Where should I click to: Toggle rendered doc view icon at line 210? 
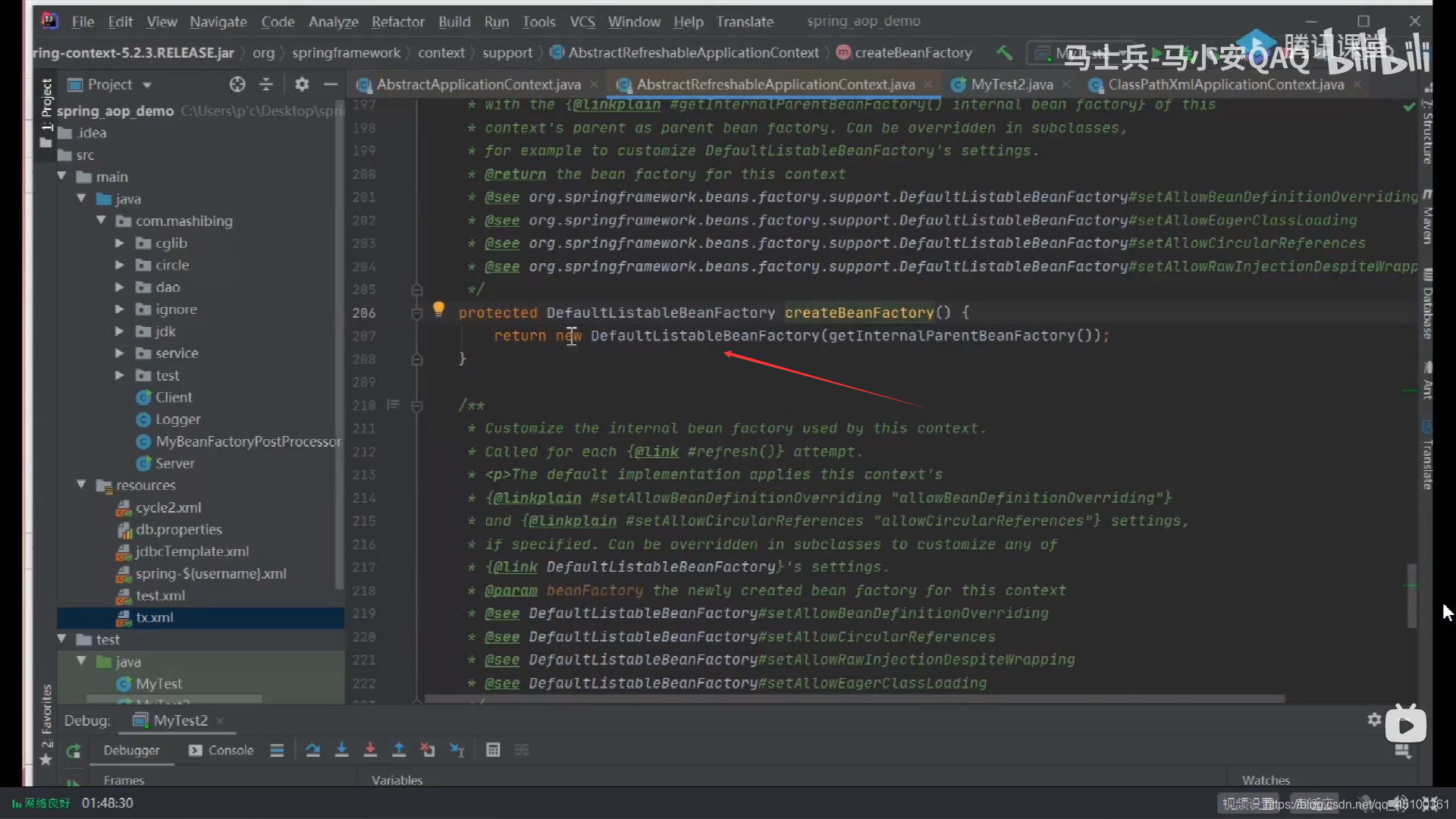393,405
